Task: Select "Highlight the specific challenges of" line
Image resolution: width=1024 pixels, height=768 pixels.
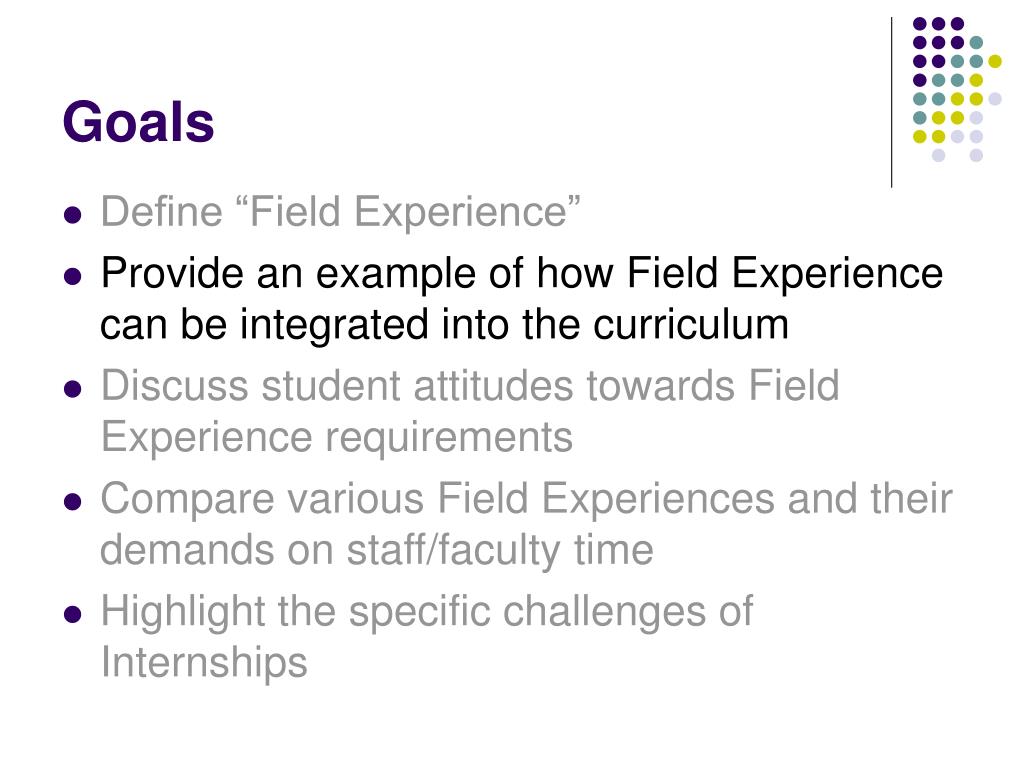Action: (426, 612)
